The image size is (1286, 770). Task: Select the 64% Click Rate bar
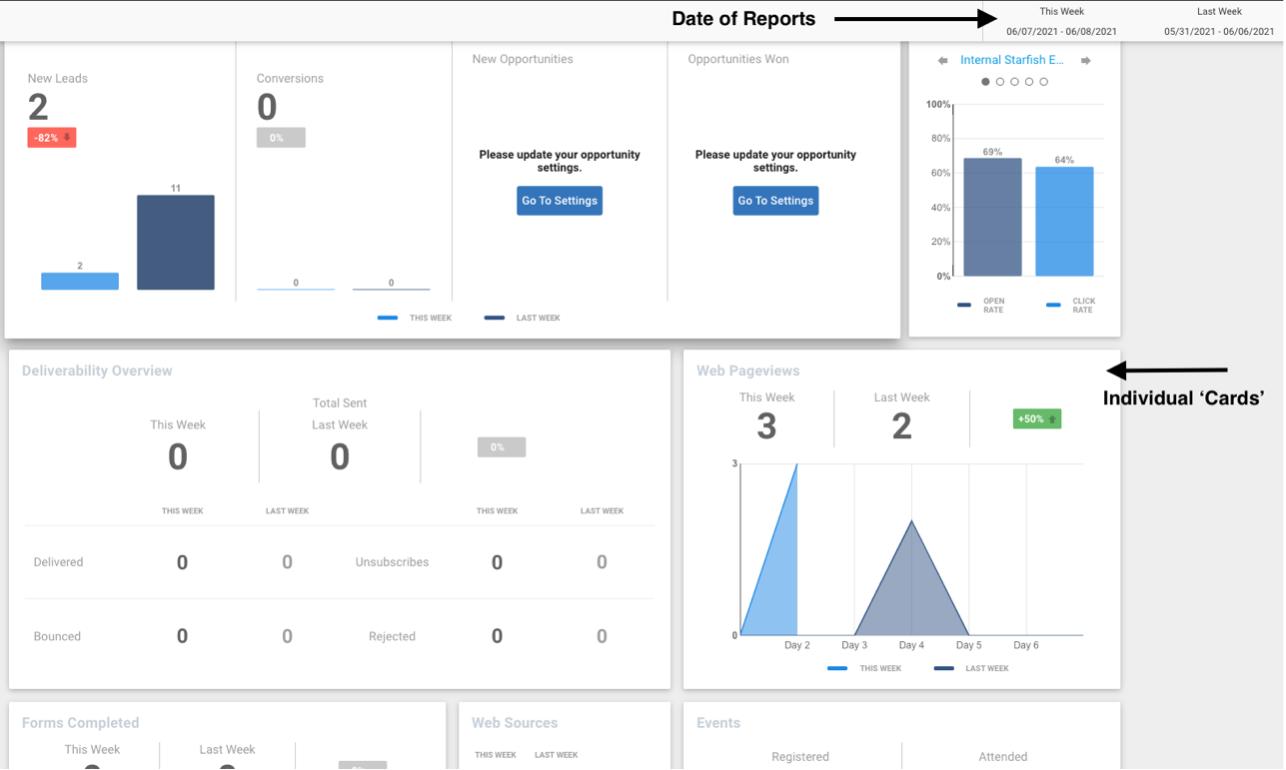1064,221
